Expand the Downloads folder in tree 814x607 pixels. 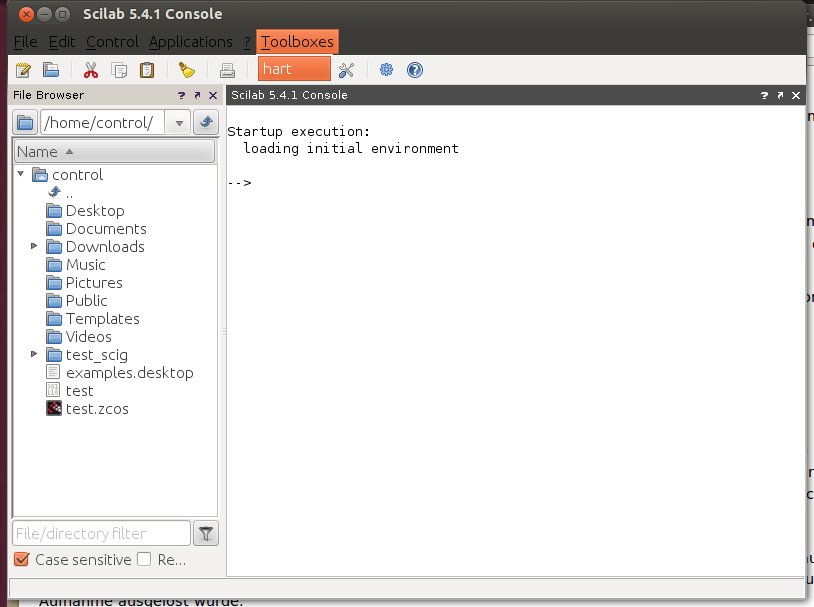point(34,246)
